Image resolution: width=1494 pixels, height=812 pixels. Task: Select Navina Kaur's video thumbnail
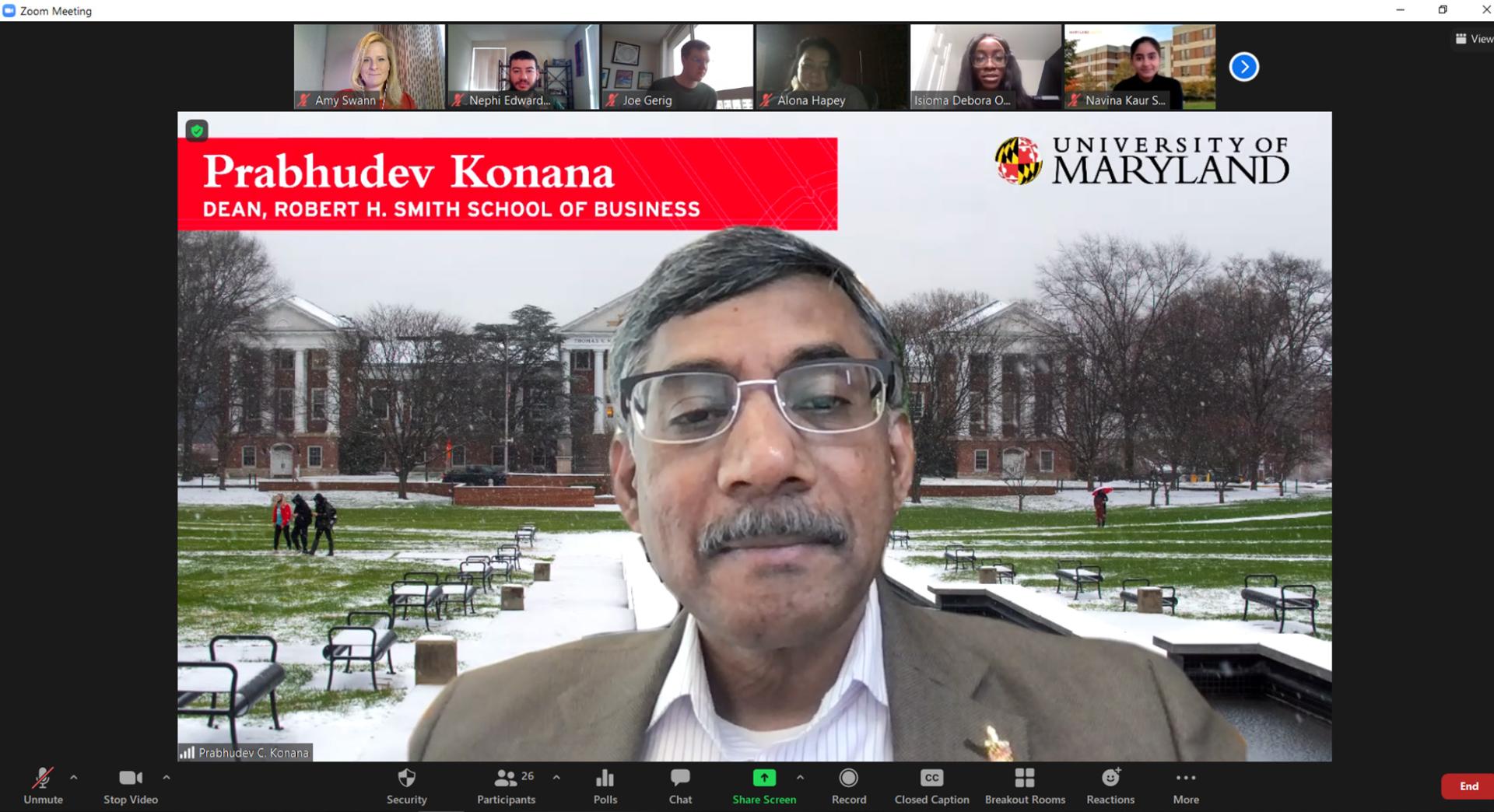pos(1140,66)
